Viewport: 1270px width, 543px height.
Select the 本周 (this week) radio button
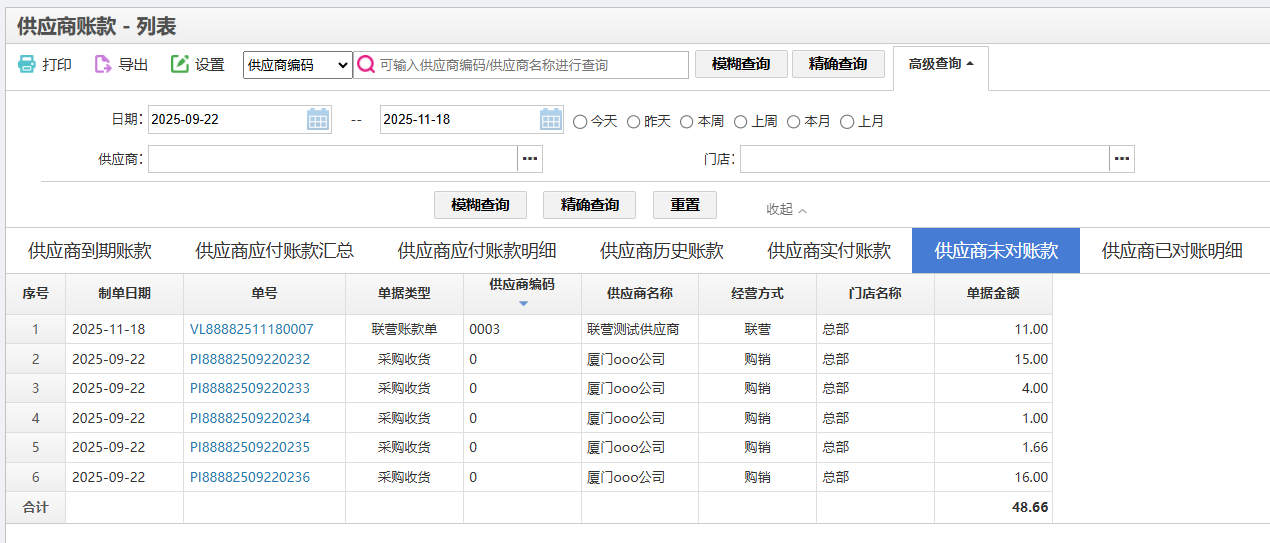point(687,122)
